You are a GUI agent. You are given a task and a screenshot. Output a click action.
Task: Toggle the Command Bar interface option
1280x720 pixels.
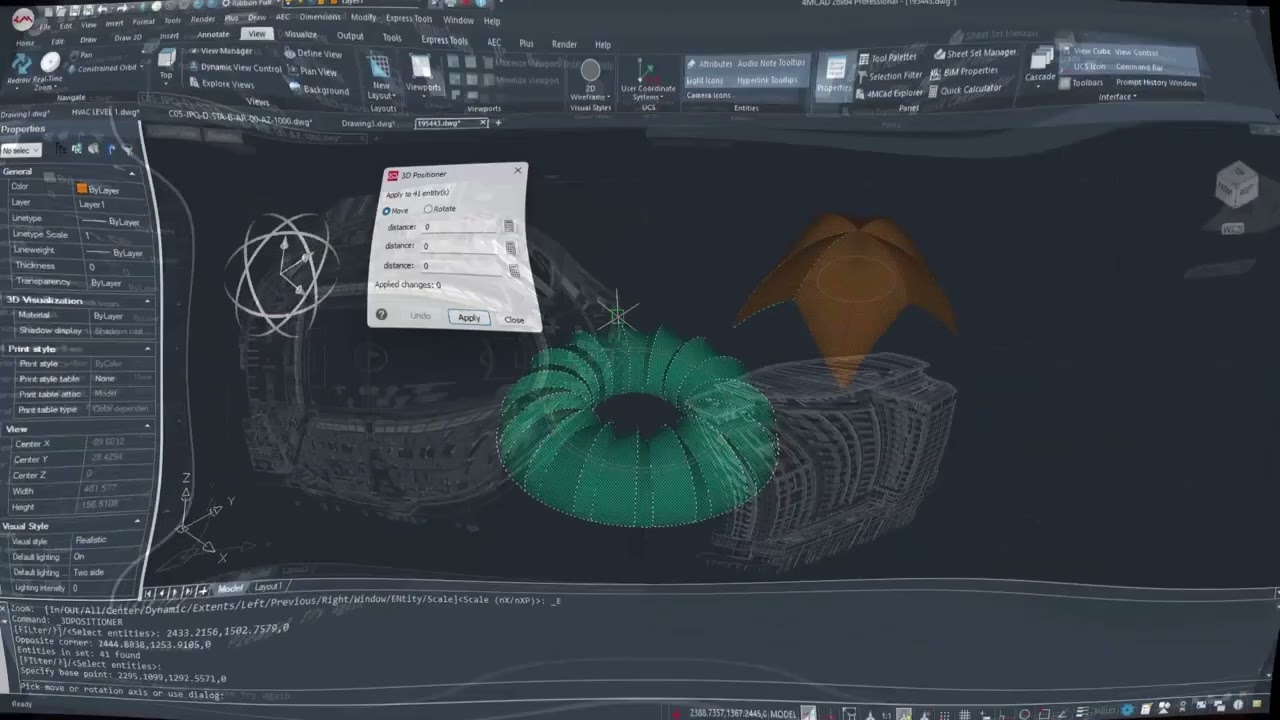[1139, 68]
